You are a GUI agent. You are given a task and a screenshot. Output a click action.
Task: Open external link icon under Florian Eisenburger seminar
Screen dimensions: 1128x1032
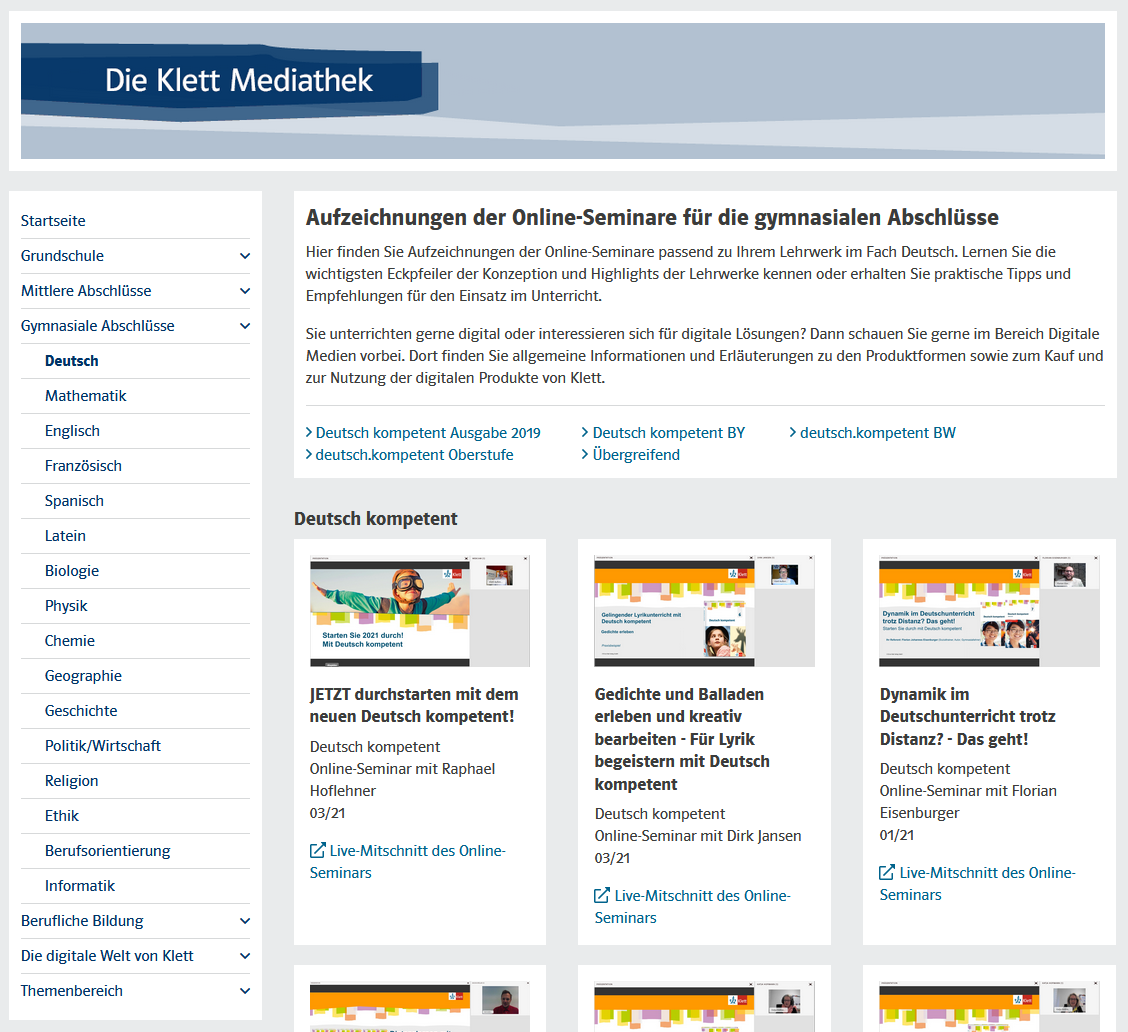887,872
